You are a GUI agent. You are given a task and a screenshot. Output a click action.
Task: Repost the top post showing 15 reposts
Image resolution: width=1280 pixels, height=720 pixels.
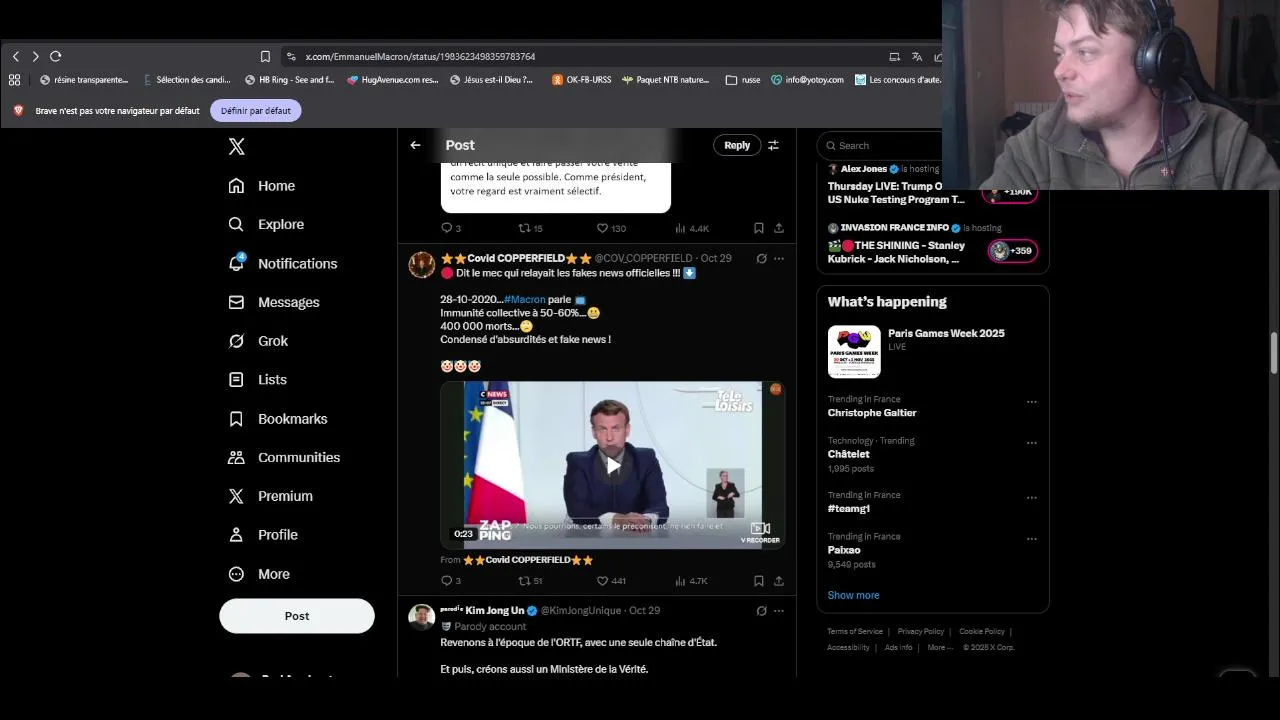click(x=530, y=228)
